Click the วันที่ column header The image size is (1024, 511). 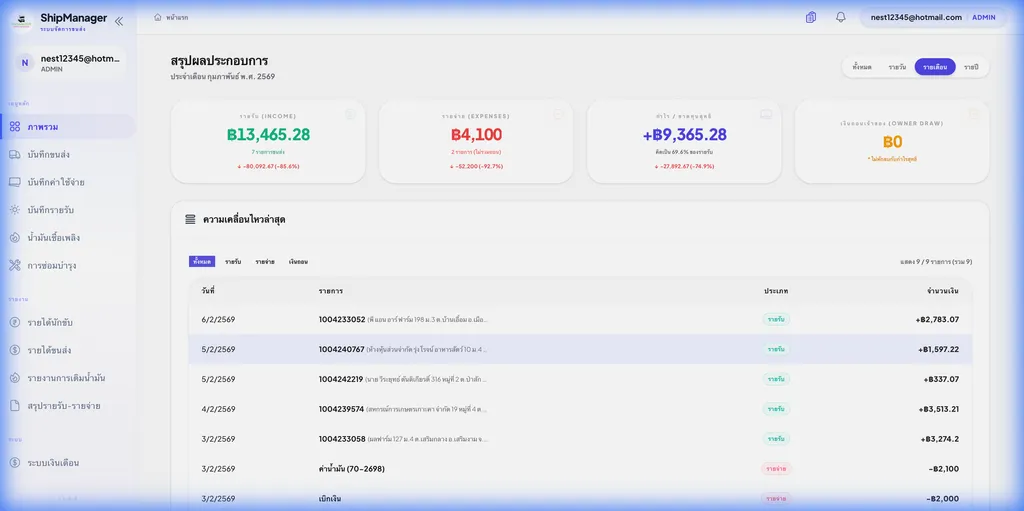(208, 291)
